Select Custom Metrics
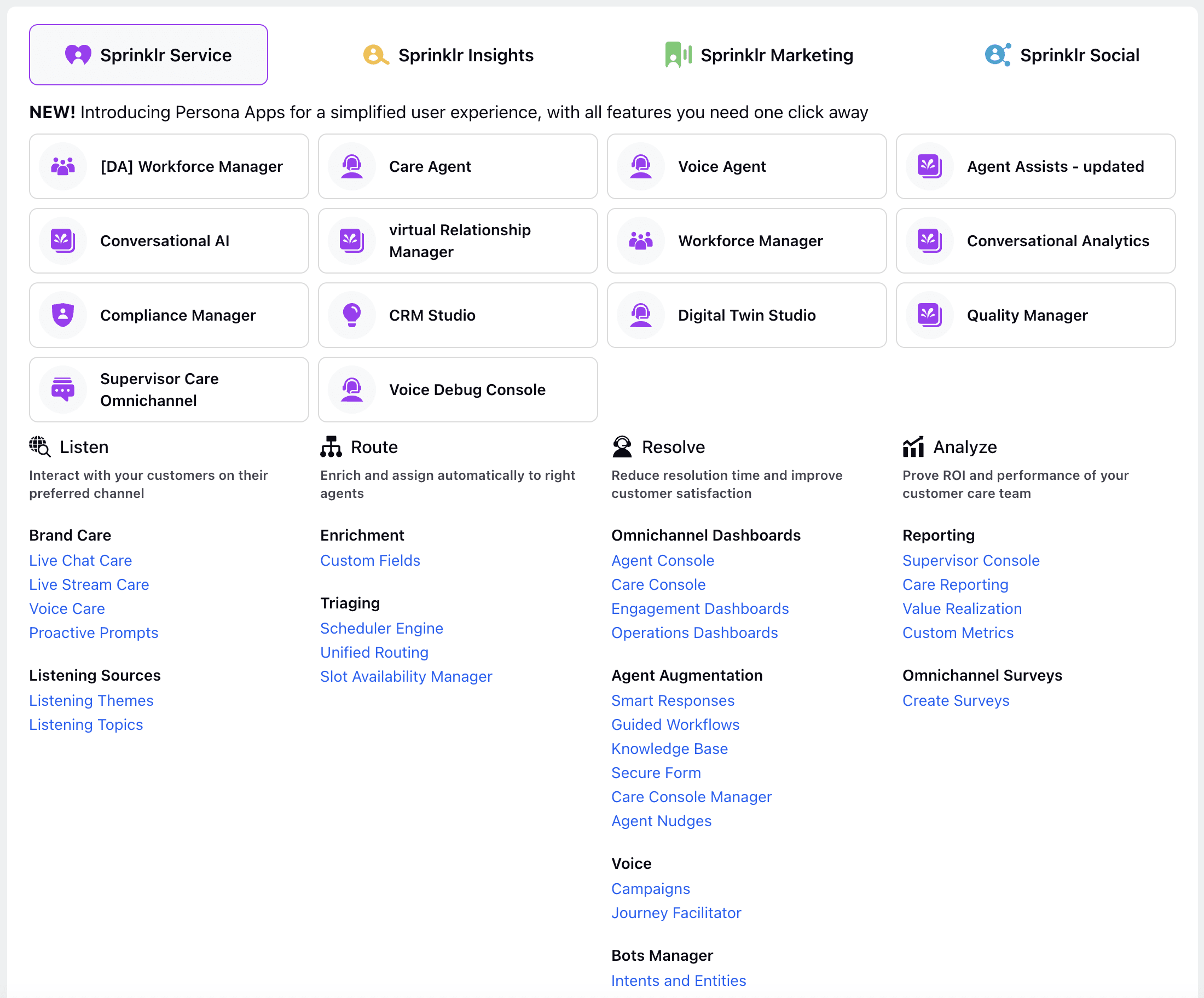The height and width of the screenshot is (998, 1204). [958, 633]
